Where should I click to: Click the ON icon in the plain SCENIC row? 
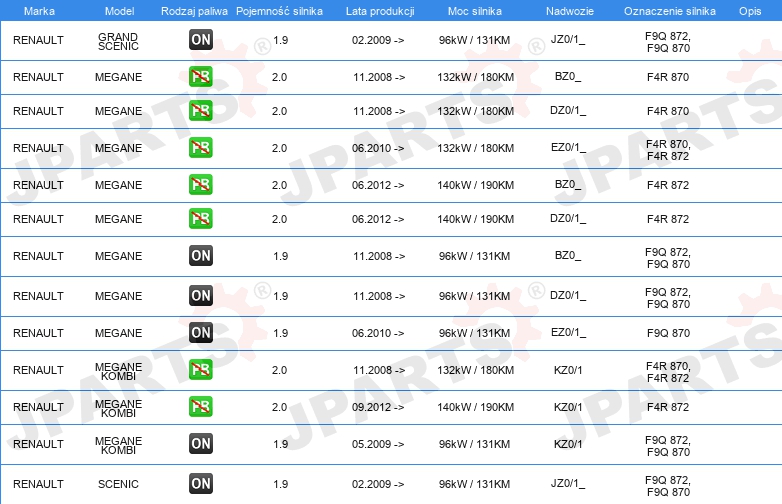(201, 484)
